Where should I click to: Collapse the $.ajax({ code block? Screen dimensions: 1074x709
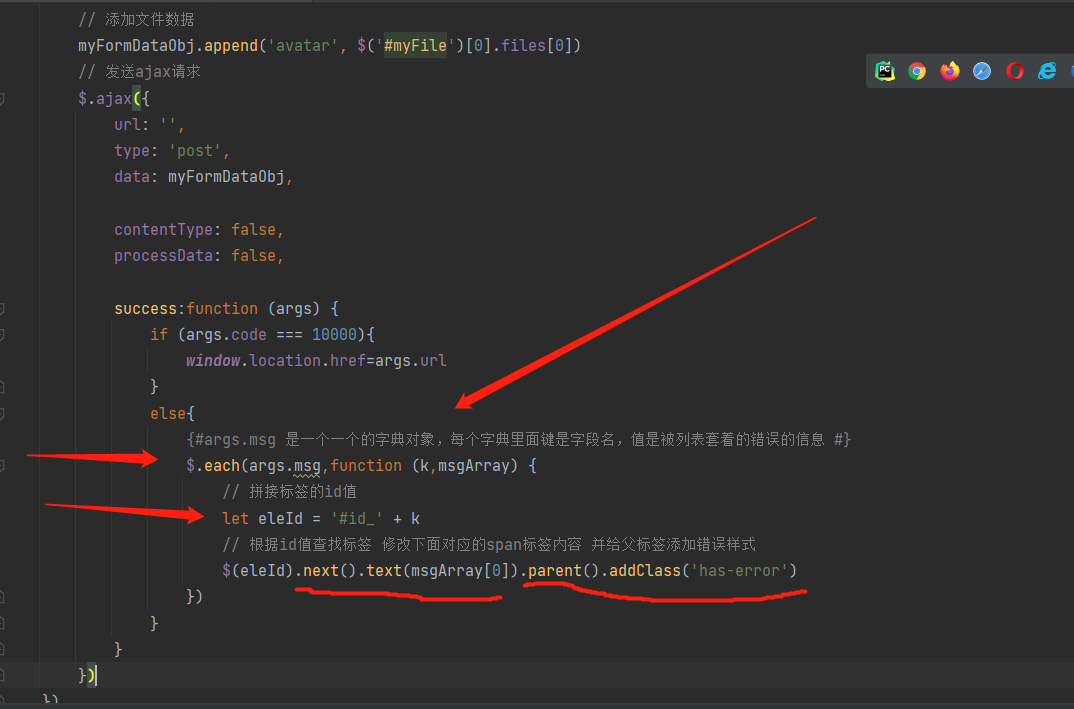pos(2,99)
